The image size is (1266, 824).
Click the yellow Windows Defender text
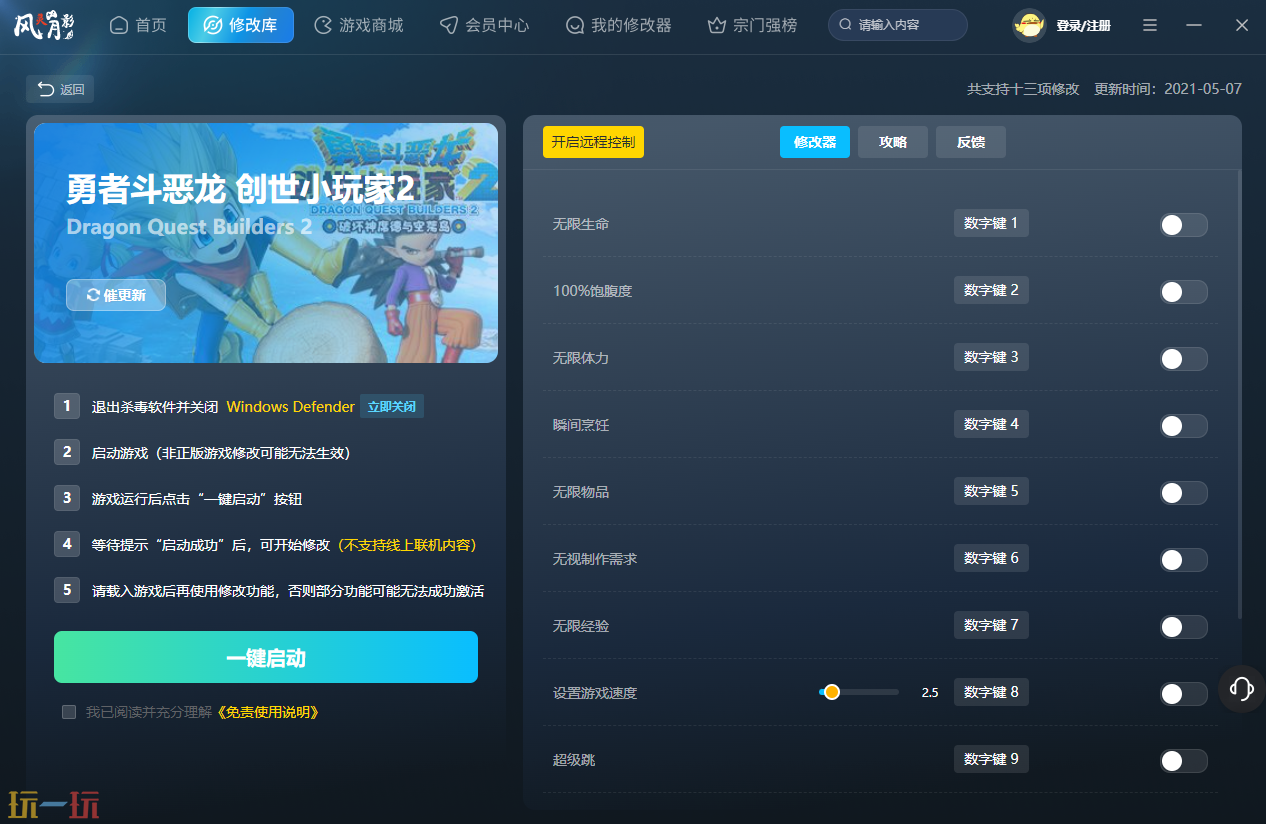291,407
